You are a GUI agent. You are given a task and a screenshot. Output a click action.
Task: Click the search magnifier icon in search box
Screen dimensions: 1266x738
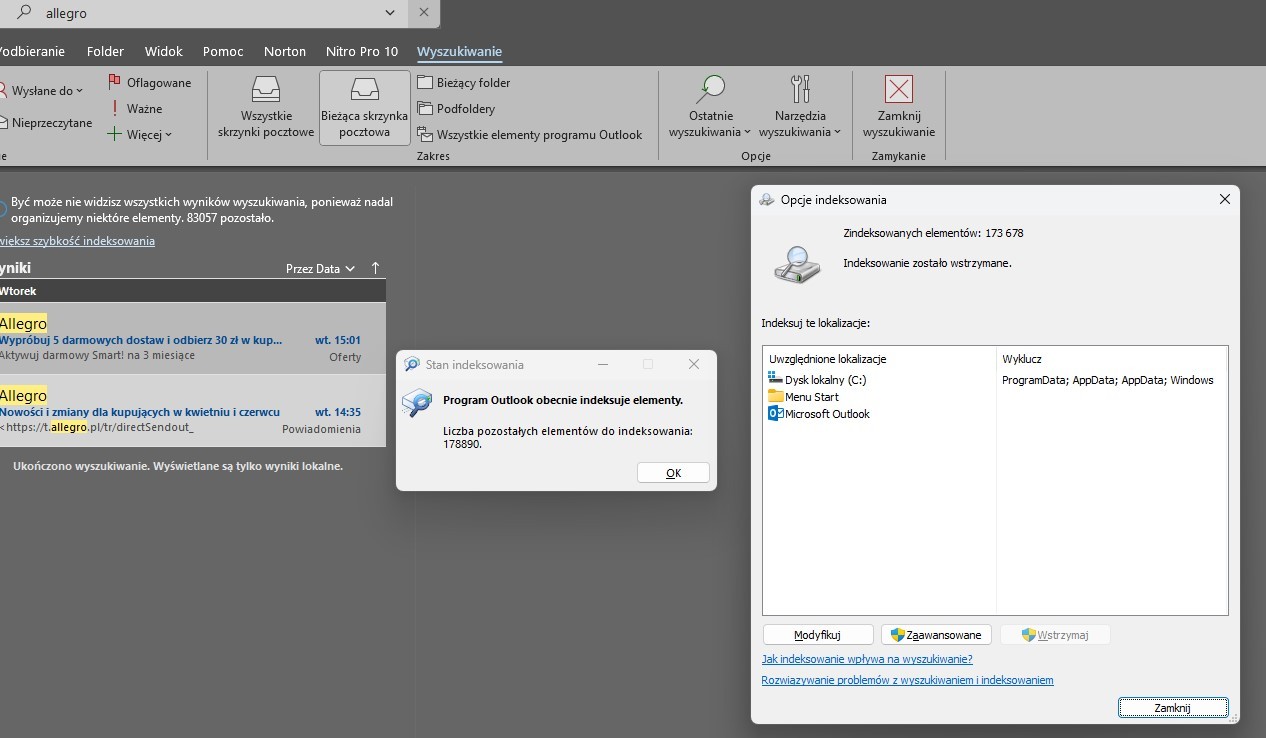(x=24, y=13)
